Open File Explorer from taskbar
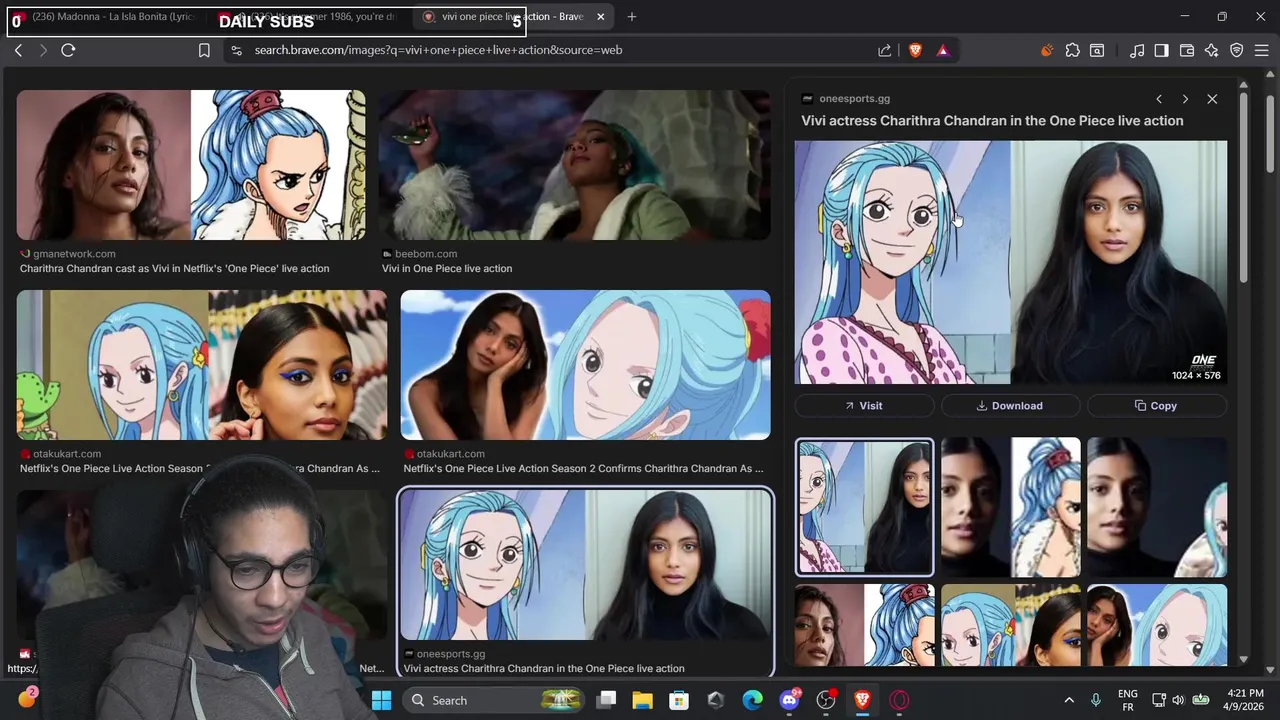The image size is (1280, 720). [642, 700]
